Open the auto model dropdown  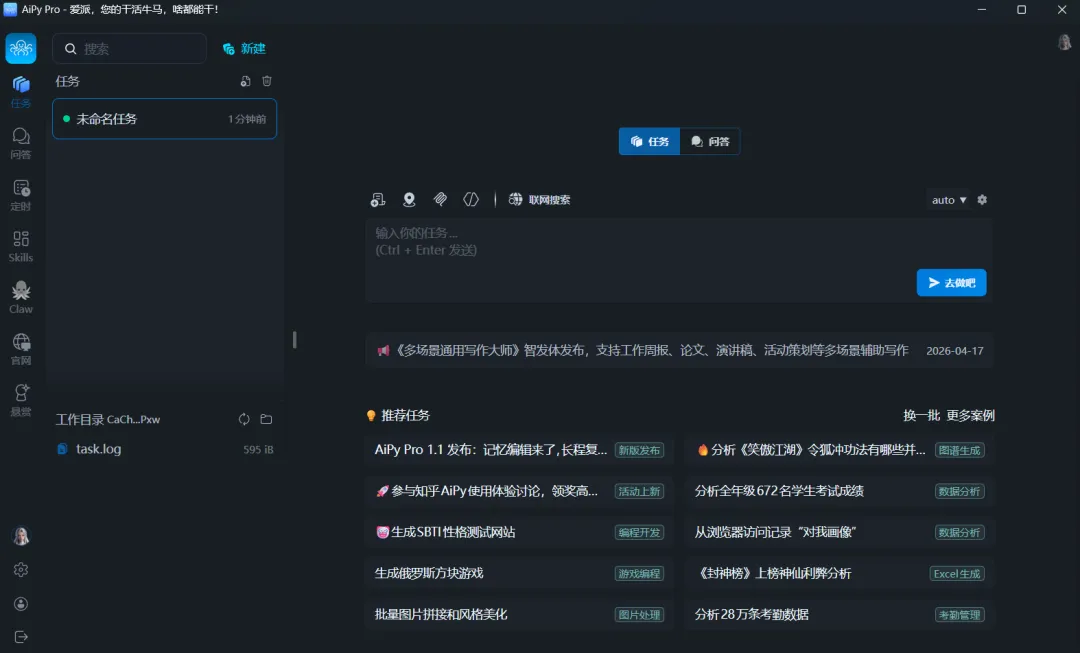coord(948,200)
